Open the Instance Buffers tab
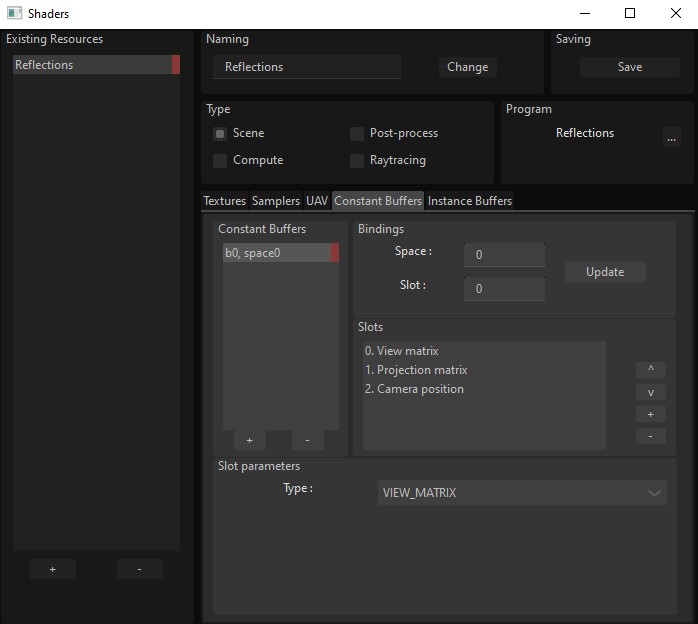This screenshot has width=698, height=624. [470, 201]
